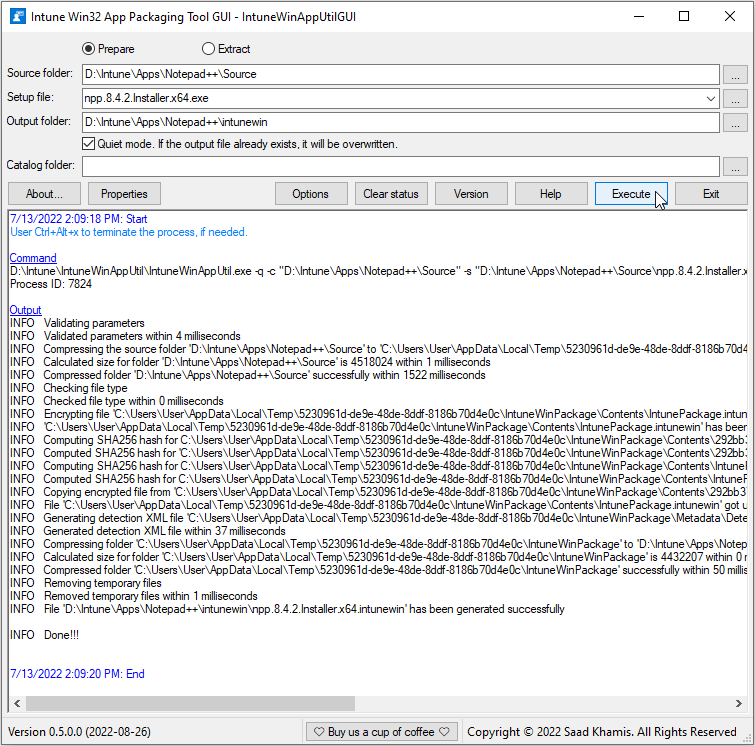Viewport: 755px width, 746px height.
Task: Click the Command link in the log
Action: pos(33,258)
